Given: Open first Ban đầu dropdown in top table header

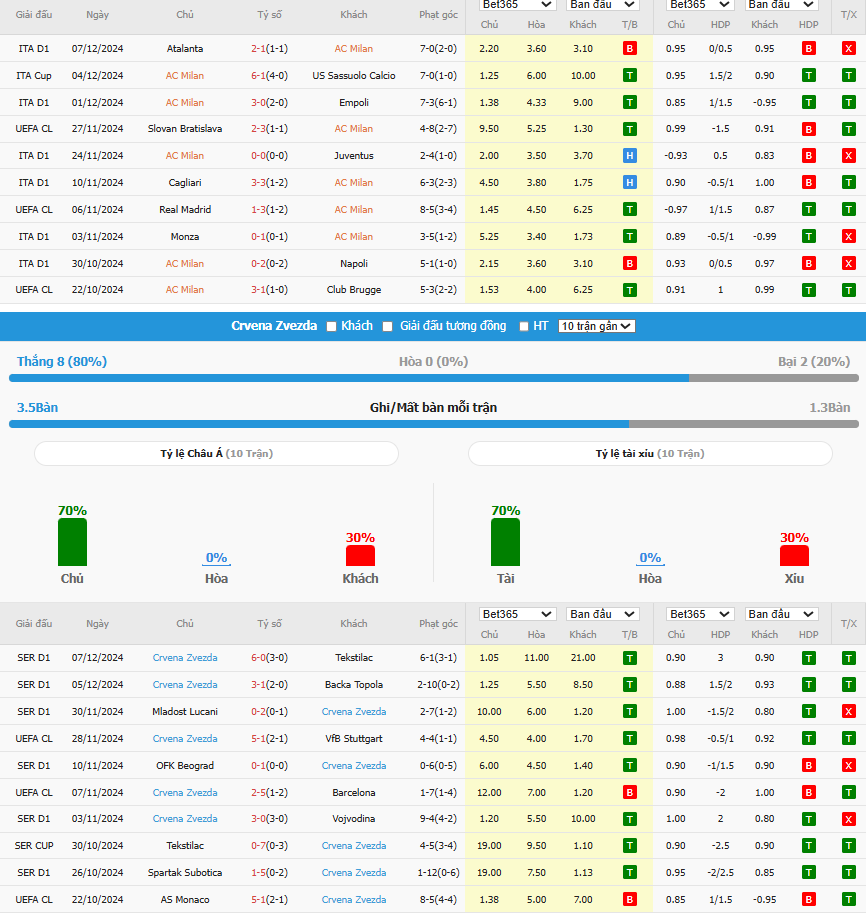Looking at the screenshot, I should tap(602, 5).
